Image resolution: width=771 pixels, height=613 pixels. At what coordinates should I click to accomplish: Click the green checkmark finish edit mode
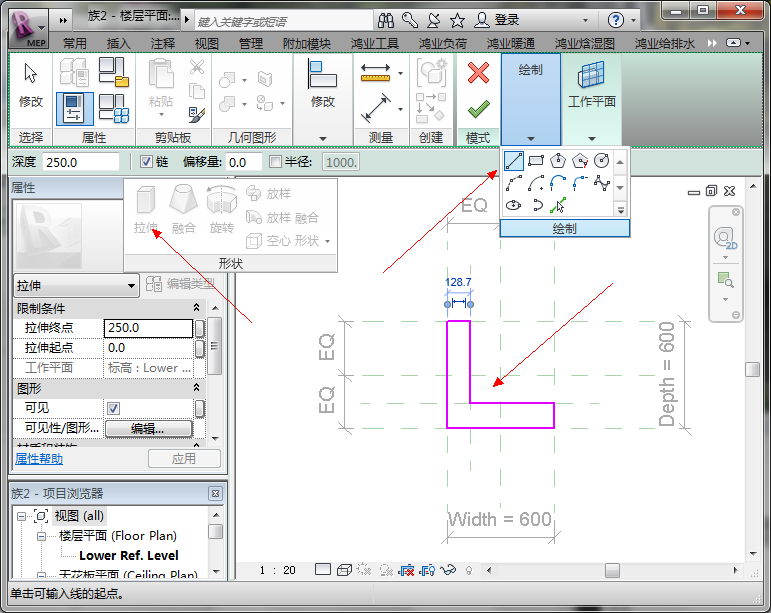(478, 109)
